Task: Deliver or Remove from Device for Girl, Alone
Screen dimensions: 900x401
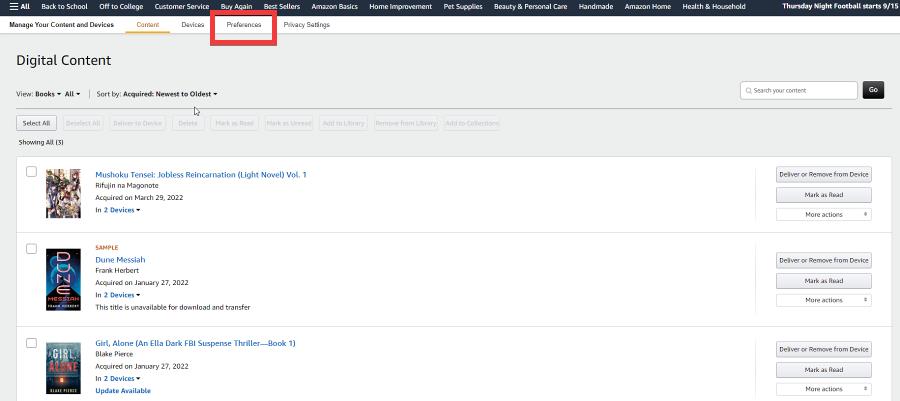Action: coord(824,349)
